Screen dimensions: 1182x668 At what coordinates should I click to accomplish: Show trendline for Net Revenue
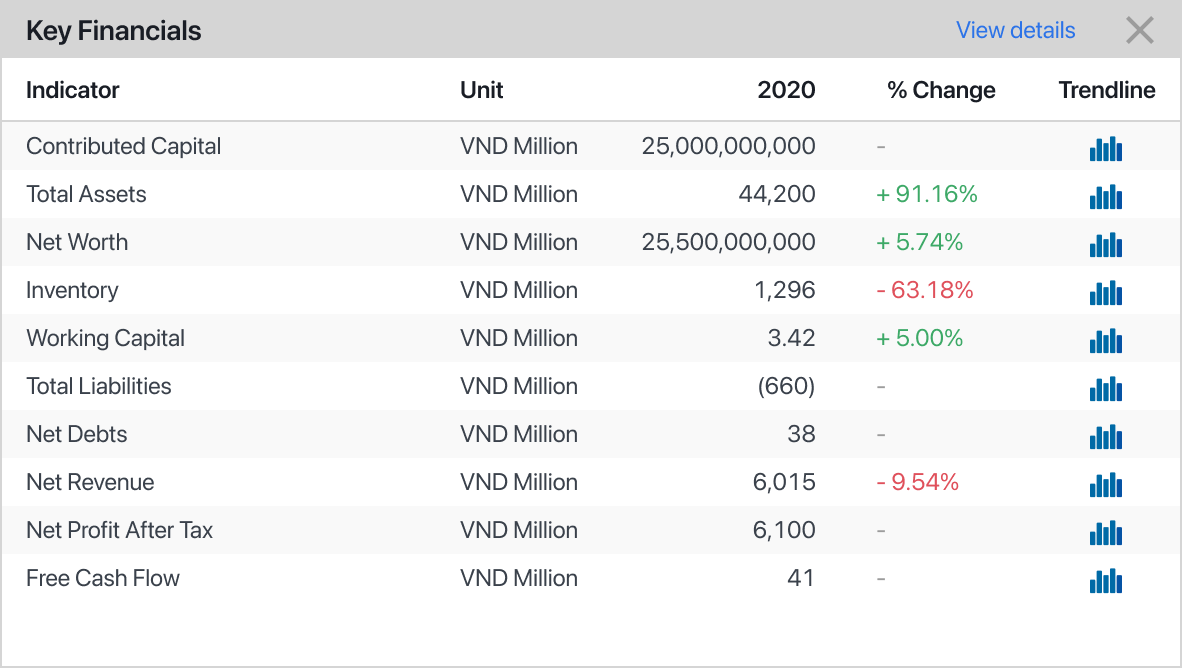[1105, 484]
